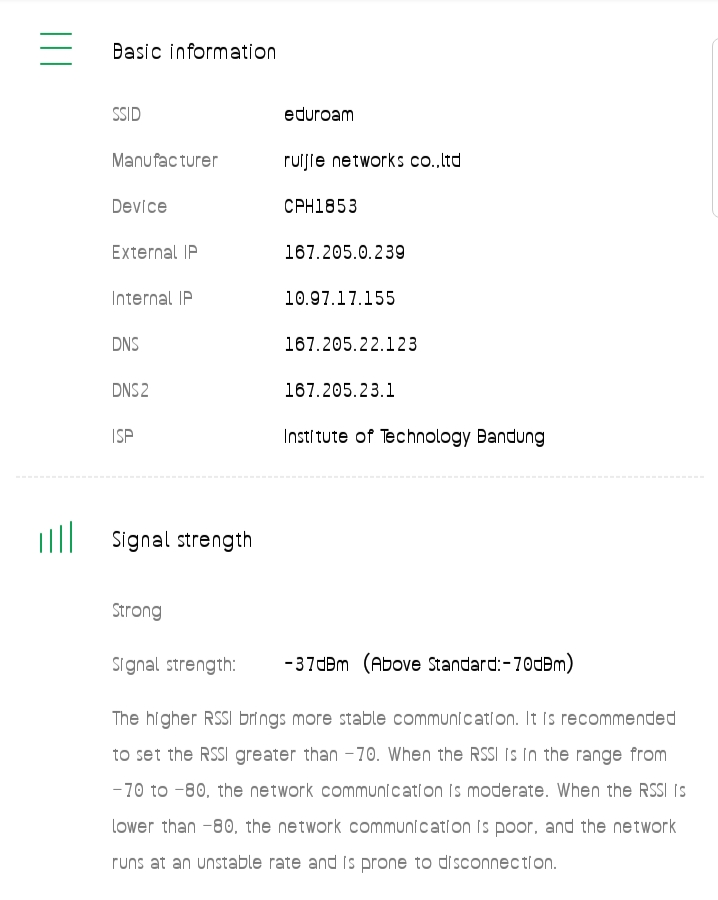The width and height of the screenshot is (718, 900).
Task: Select the Signal strength section heading
Action: [182, 540]
